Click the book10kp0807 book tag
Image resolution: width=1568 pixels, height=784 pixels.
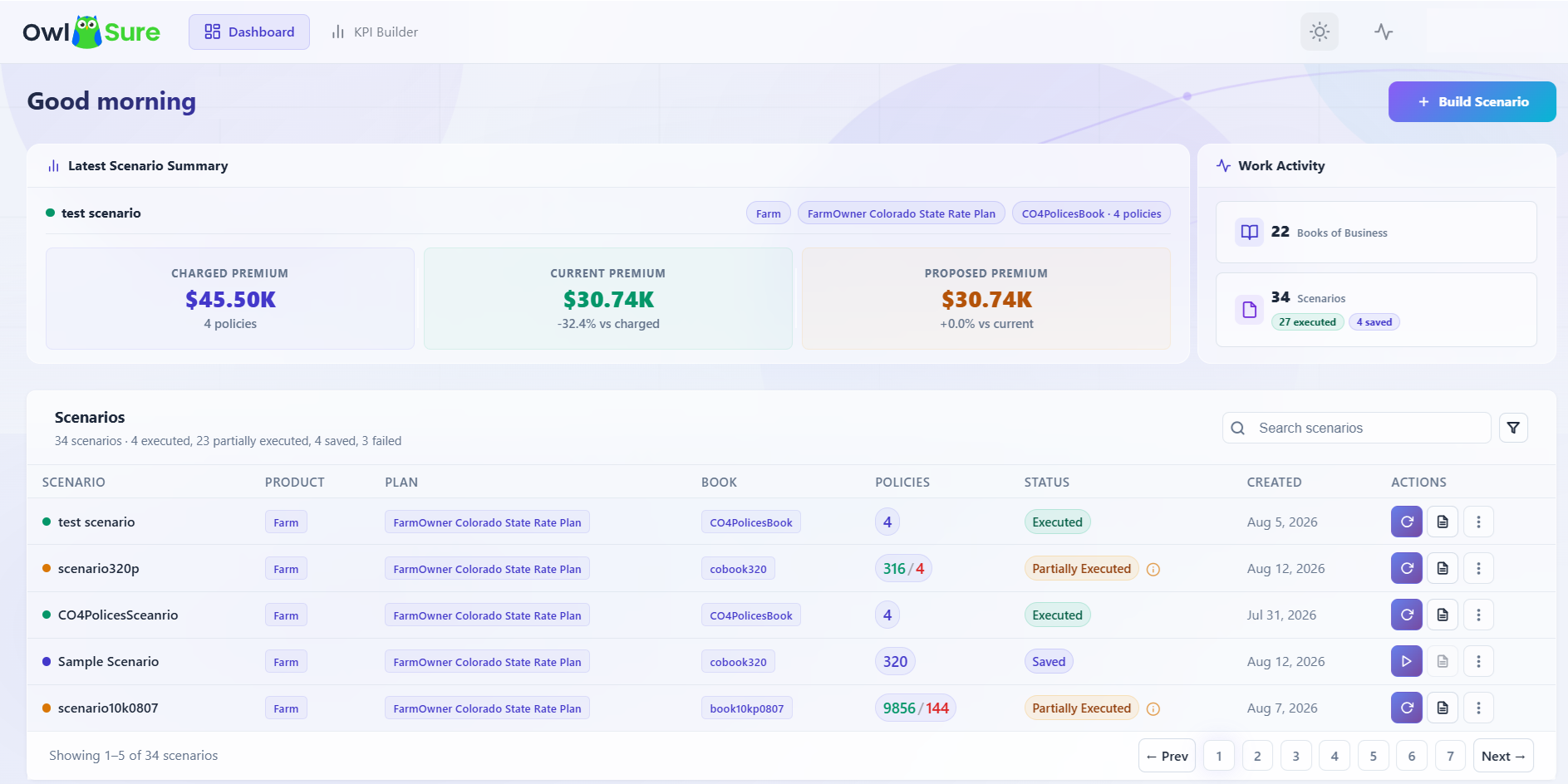[x=746, y=708]
